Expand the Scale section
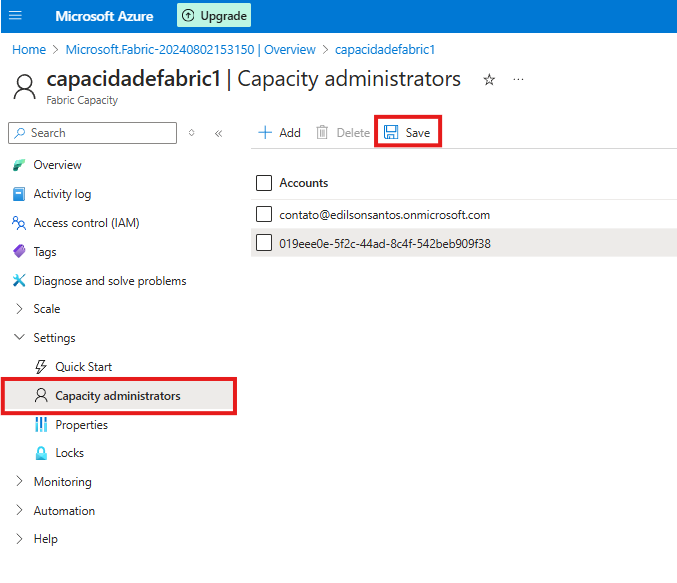The width and height of the screenshot is (677, 583). [46, 309]
